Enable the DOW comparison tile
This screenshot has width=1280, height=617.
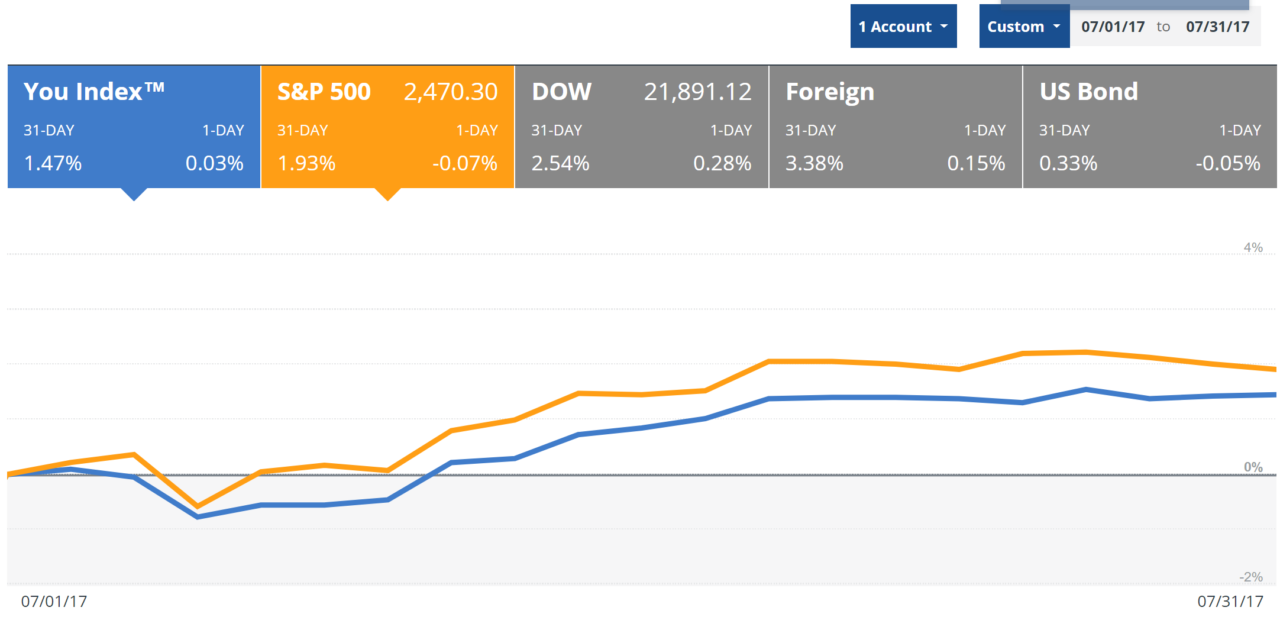point(641,126)
